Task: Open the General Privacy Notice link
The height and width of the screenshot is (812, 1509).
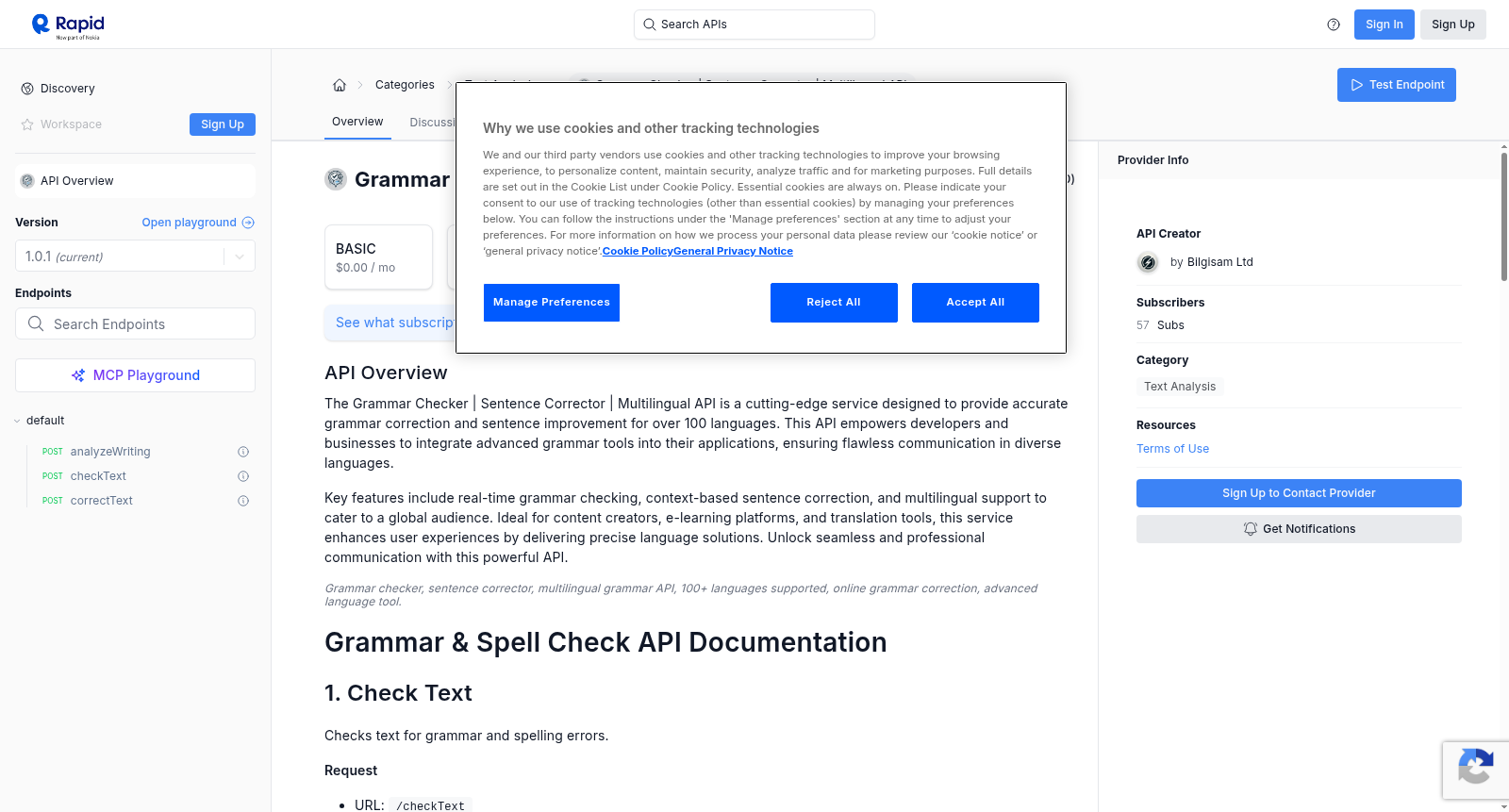Action: click(733, 252)
